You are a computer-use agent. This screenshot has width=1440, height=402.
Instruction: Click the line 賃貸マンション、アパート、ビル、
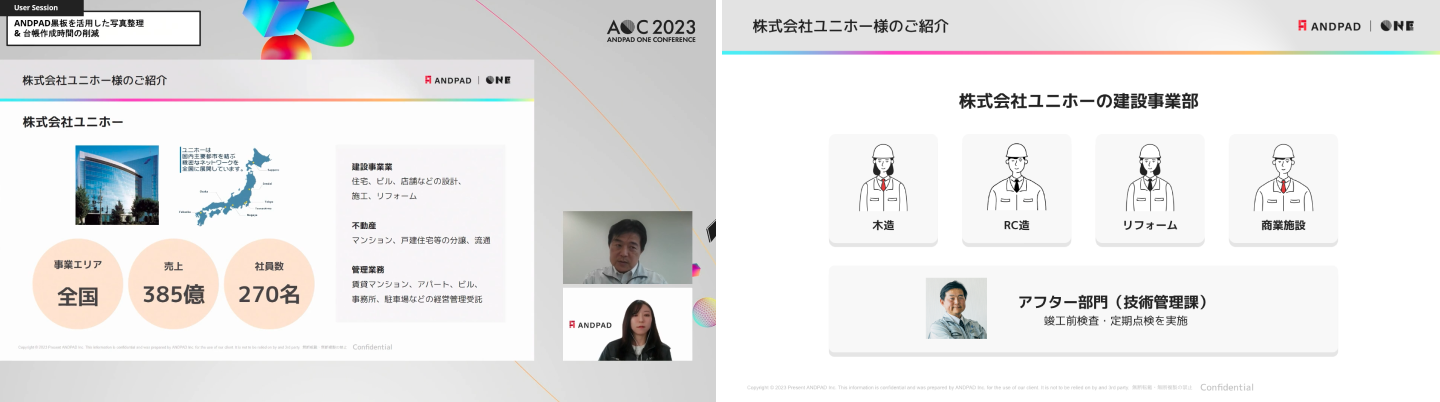pyautogui.click(x=414, y=285)
